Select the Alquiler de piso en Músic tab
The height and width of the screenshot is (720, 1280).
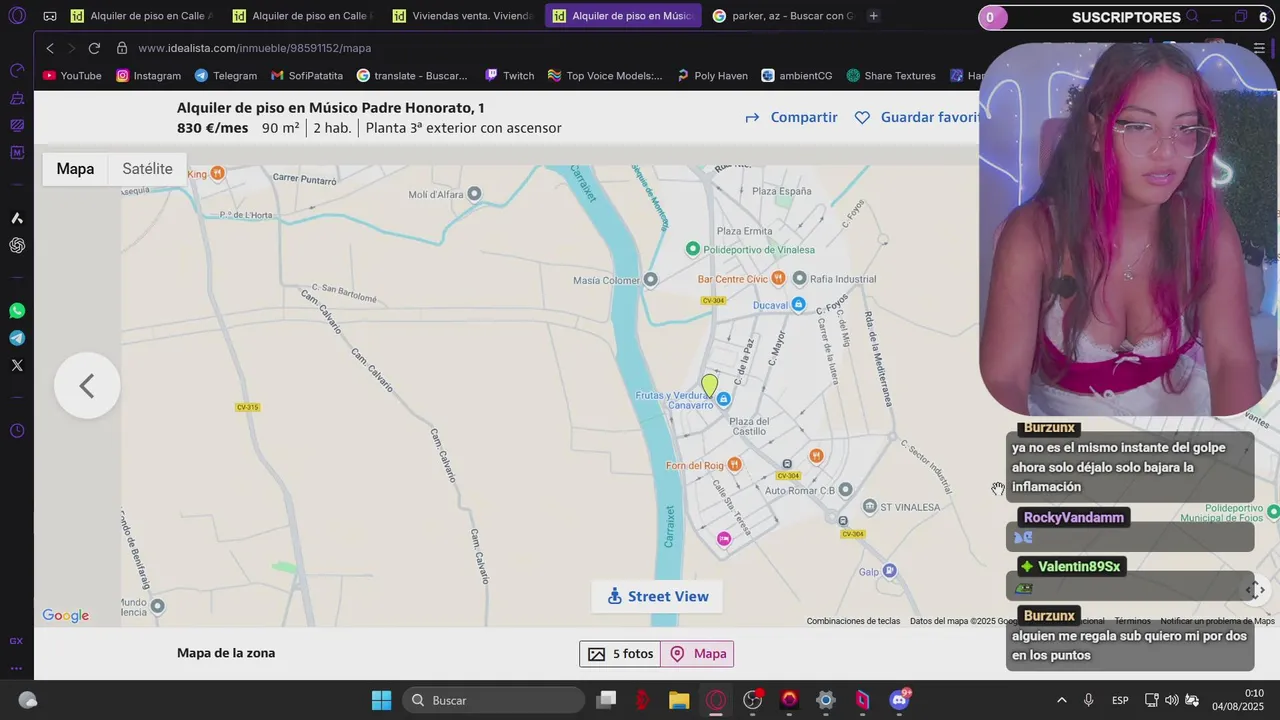click(x=623, y=16)
